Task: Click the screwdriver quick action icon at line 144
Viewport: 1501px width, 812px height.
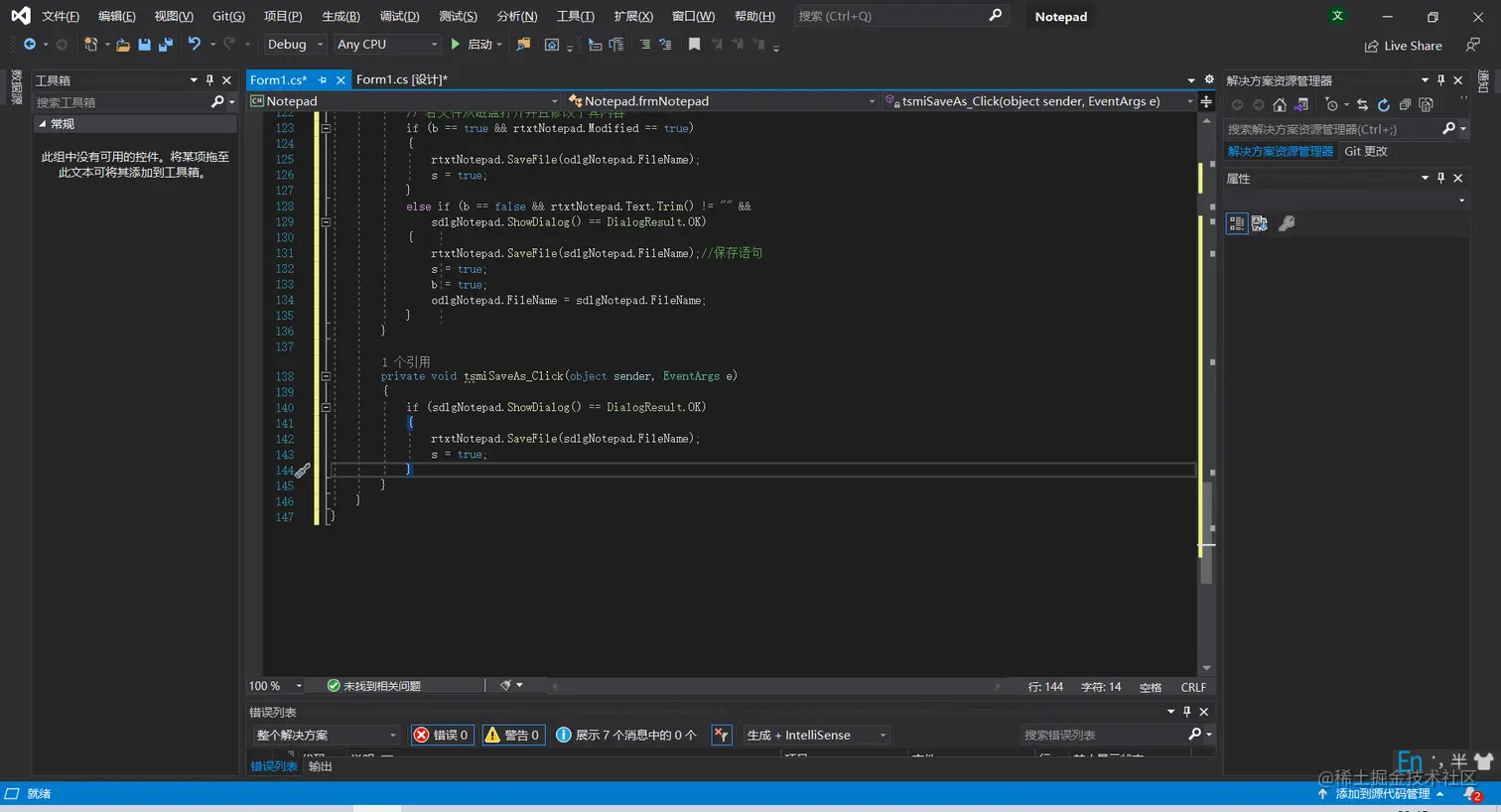Action: coord(303,471)
